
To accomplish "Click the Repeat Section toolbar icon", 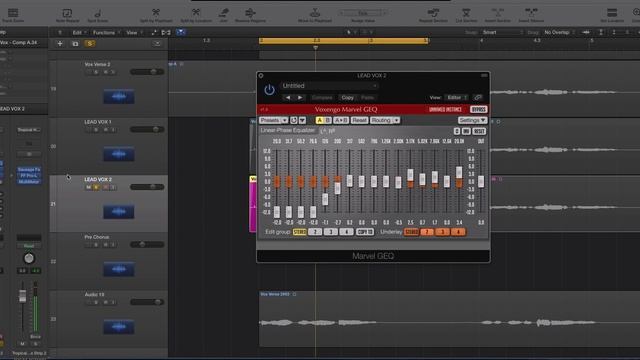I will pos(433,13).
